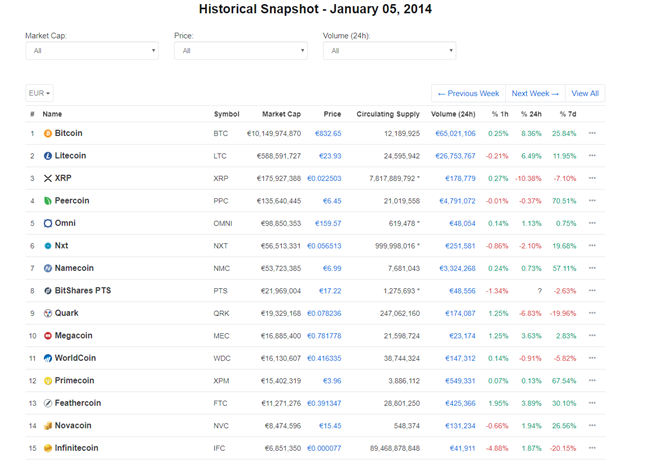Click the Nxt logo icon
Screen dimensions: 664x462
tap(48, 246)
